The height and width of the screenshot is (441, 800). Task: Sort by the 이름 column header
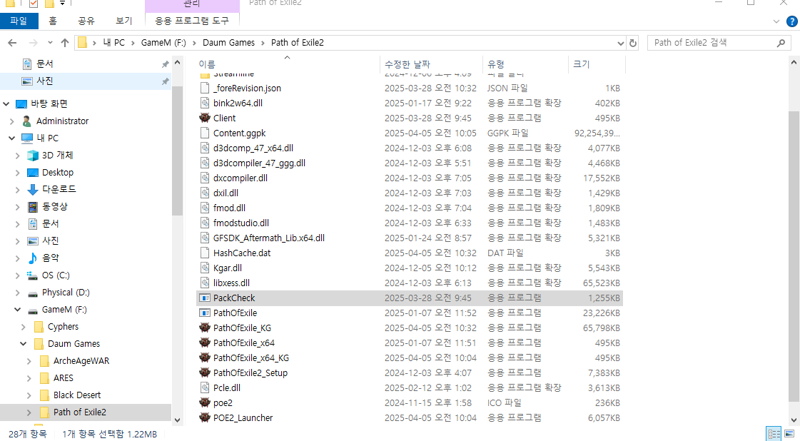(207, 64)
